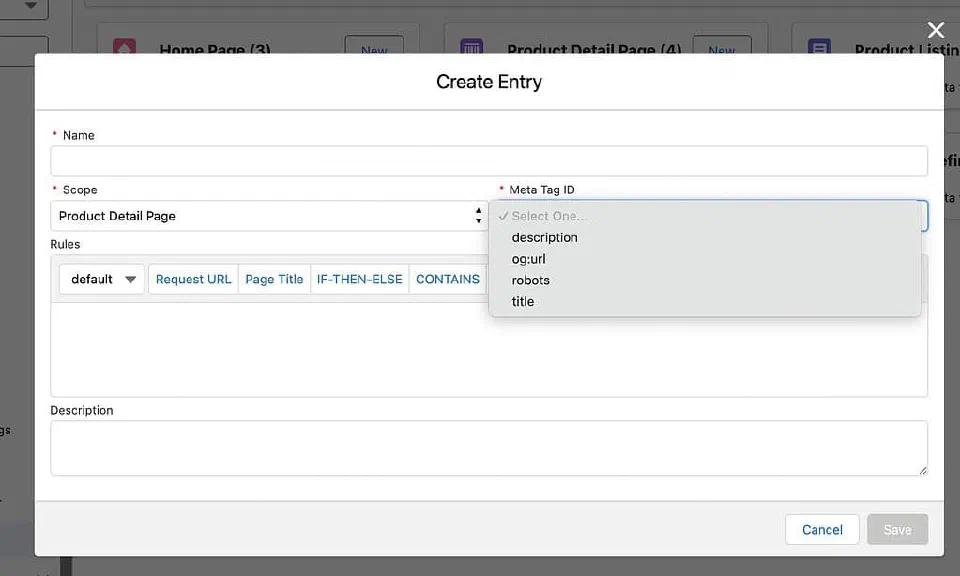Screen dimensions: 960x576
Task: Close the Create Entry dialog with X
Action: (936, 30)
